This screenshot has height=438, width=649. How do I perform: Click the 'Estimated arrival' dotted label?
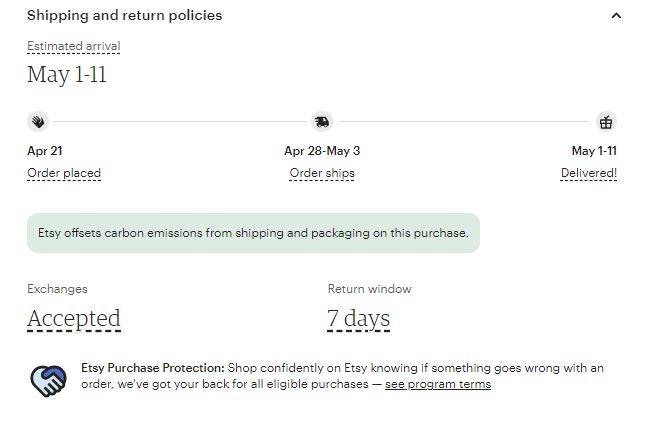(74, 46)
